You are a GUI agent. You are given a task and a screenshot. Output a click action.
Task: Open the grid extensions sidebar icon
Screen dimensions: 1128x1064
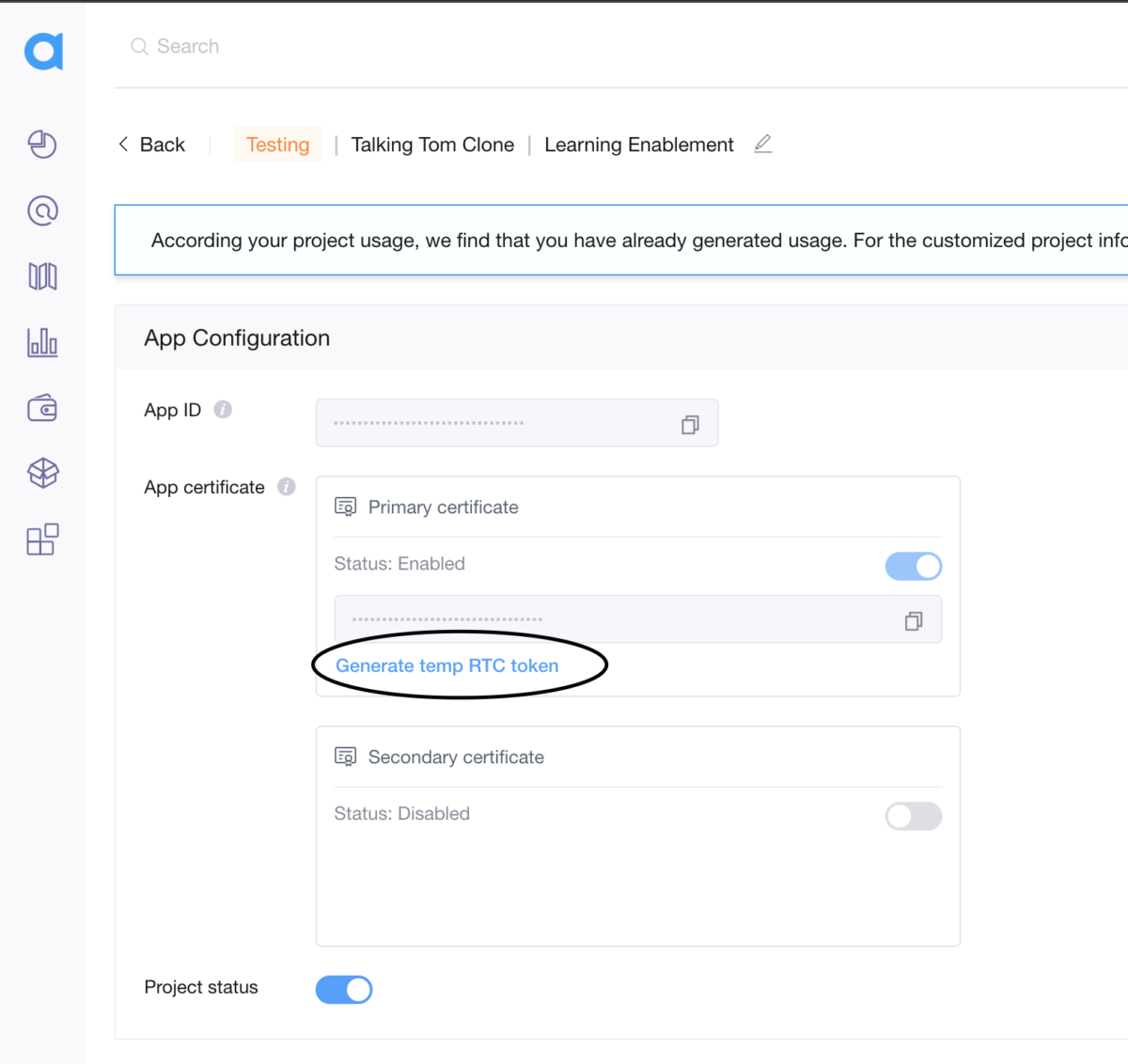[x=42, y=540]
